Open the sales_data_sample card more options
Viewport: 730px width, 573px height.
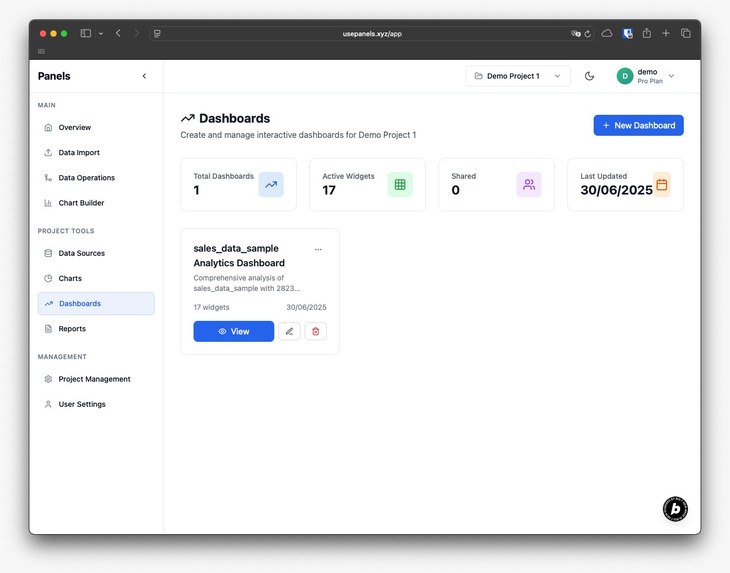318,249
